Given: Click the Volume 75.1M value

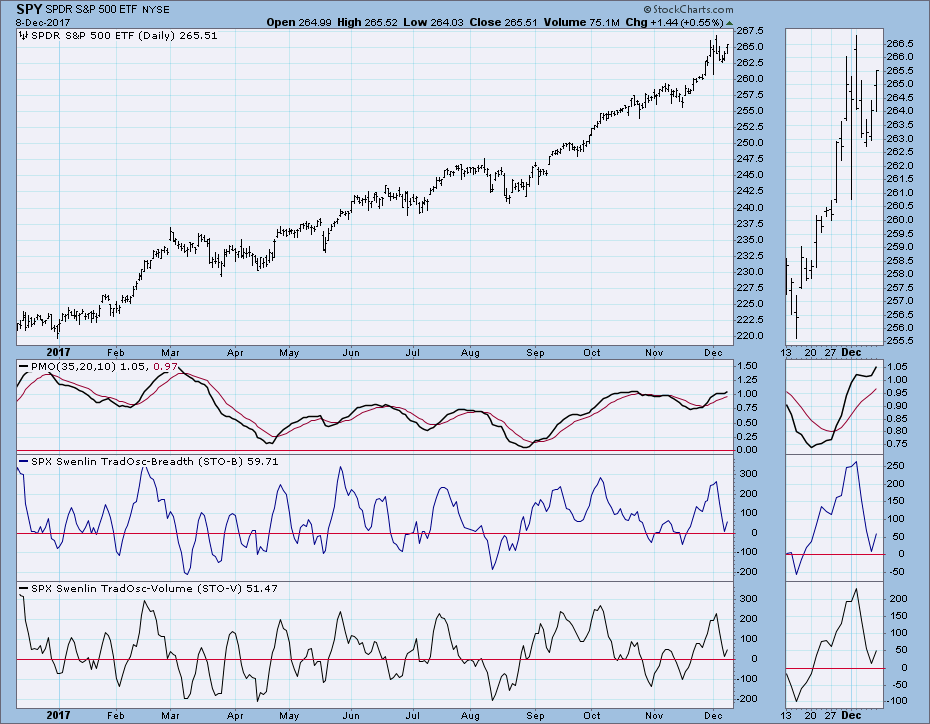Looking at the screenshot, I should pos(581,23).
